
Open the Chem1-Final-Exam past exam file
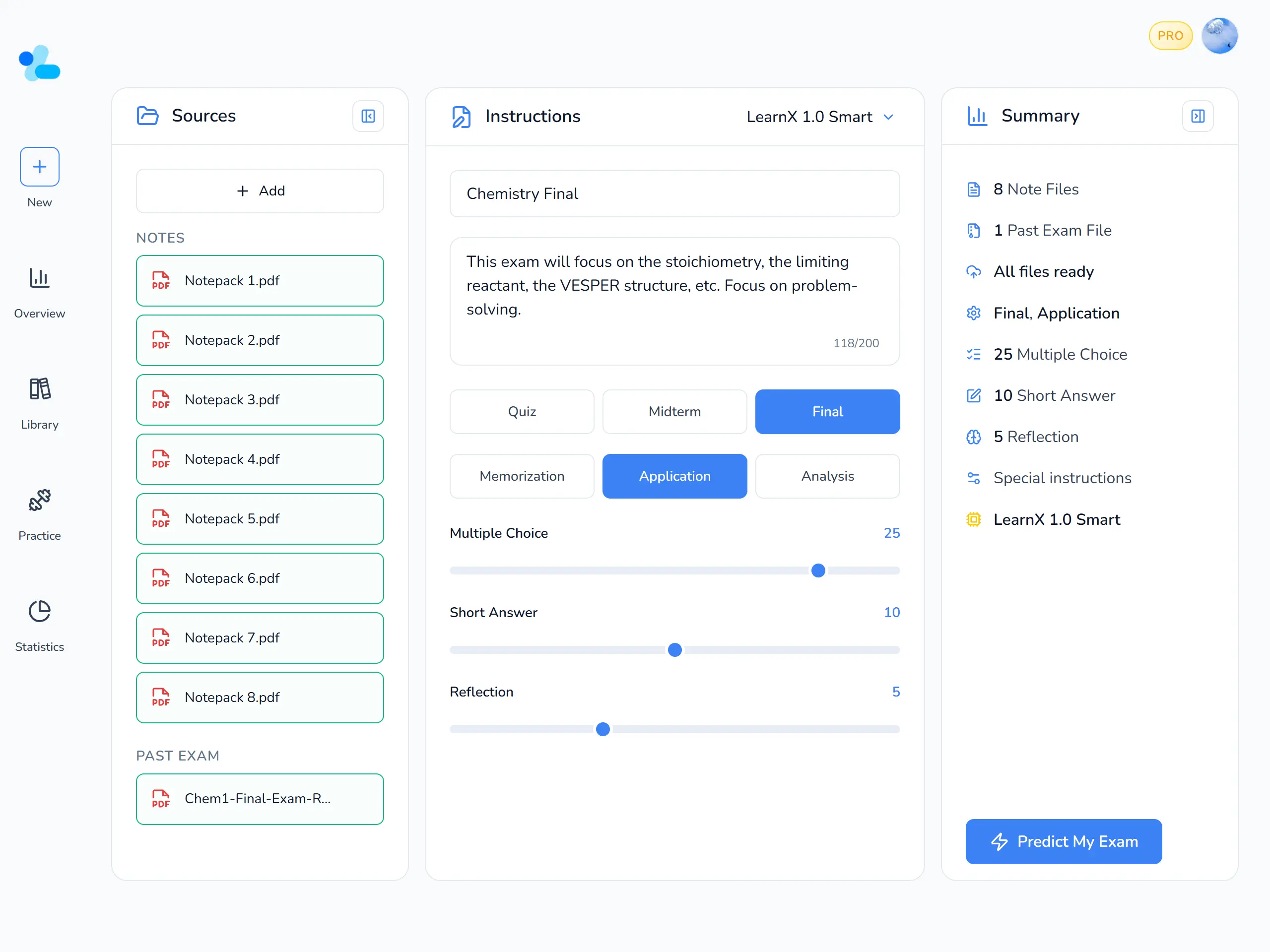(x=260, y=799)
